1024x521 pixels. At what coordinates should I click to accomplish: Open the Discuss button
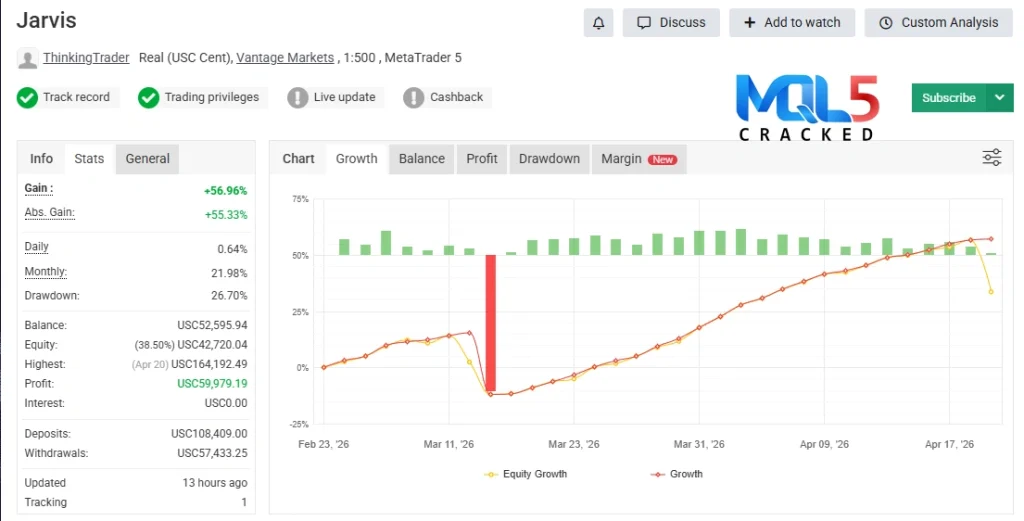click(671, 23)
